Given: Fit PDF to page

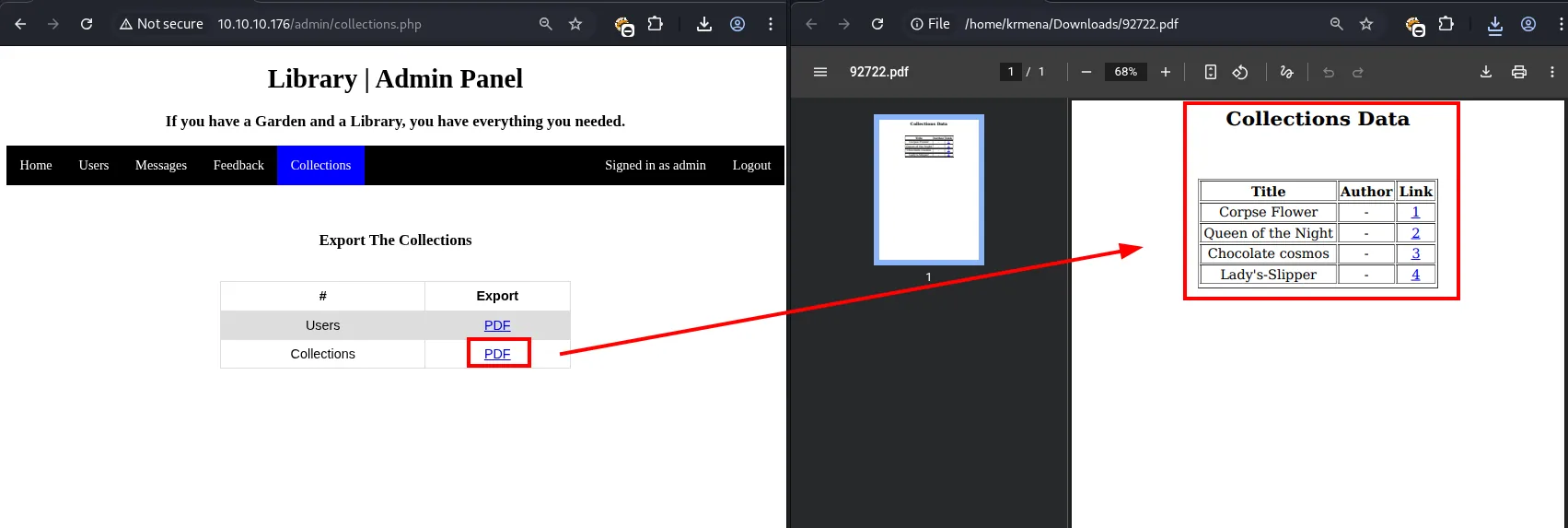Looking at the screenshot, I should coord(1211,72).
